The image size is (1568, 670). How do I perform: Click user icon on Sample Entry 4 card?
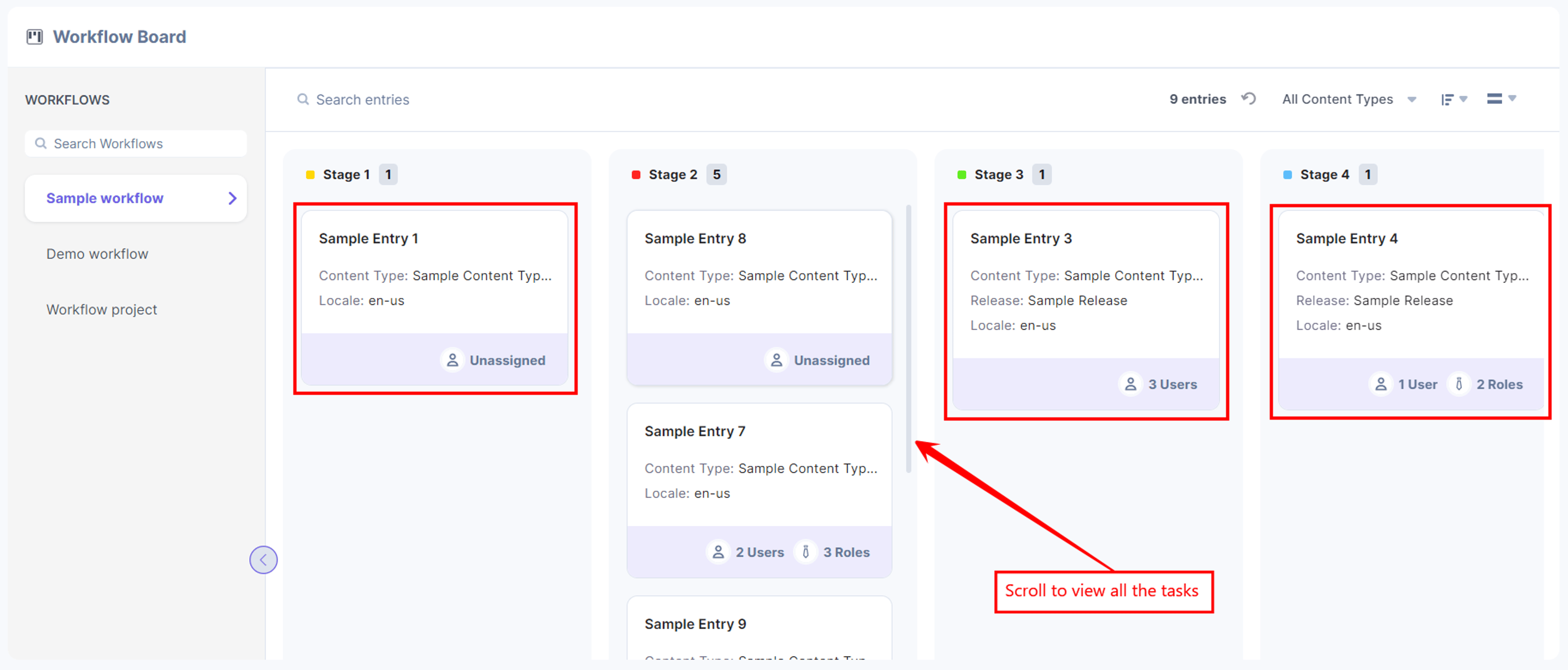(1381, 384)
